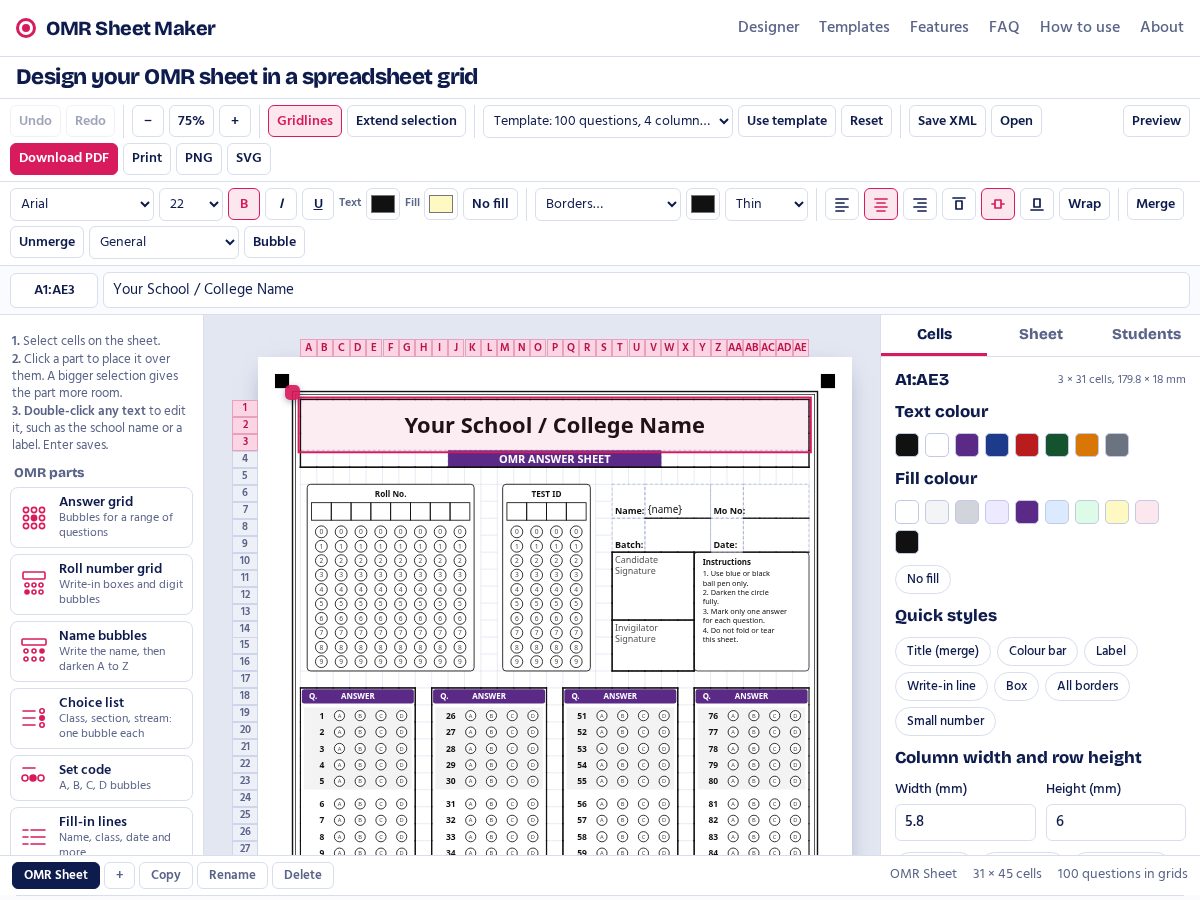Open the Template selection dropdown
1200x900 pixels.
[x=608, y=121]
